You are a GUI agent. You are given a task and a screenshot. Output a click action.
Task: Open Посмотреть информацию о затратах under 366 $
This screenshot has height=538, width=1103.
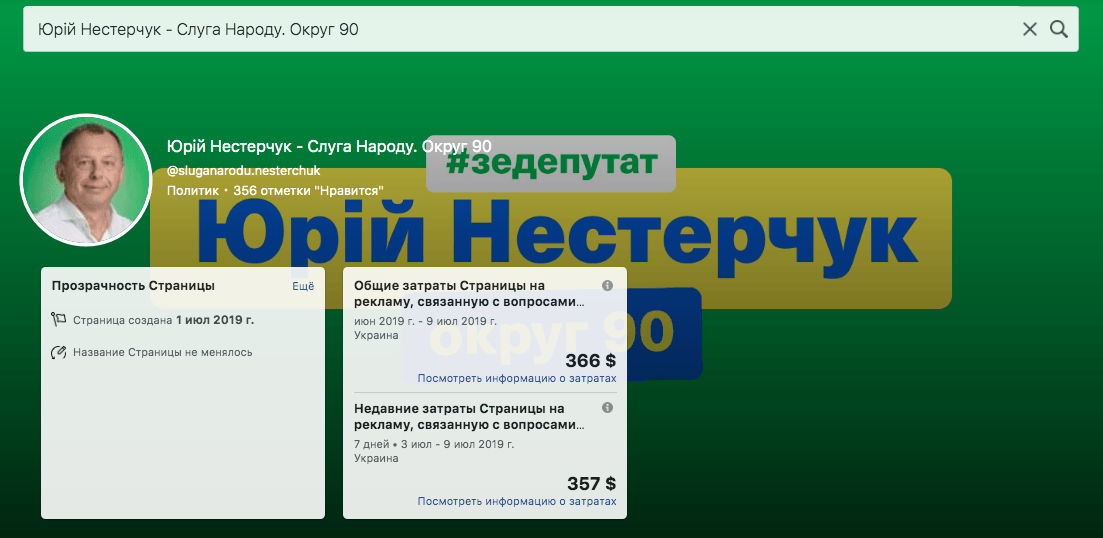point(517,378)
